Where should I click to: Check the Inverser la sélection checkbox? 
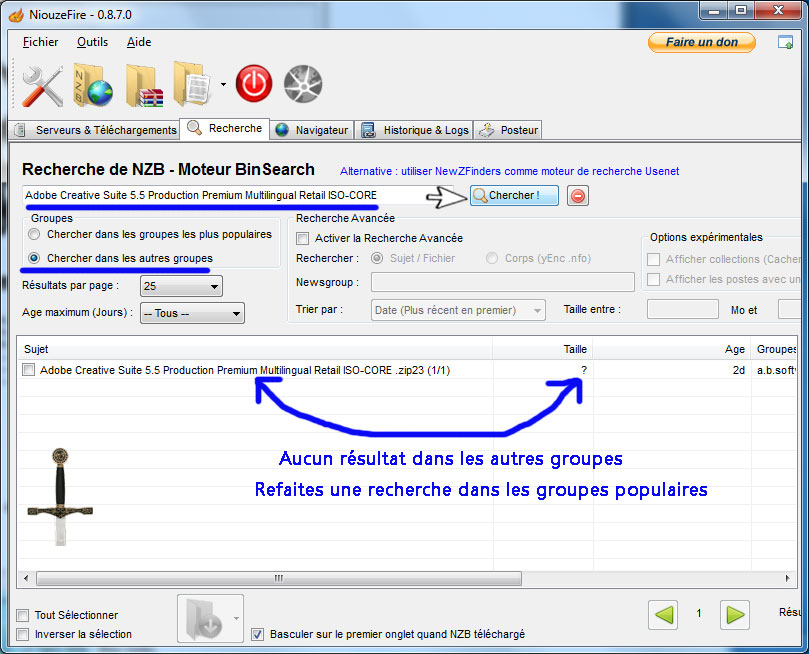coord(23,634)
